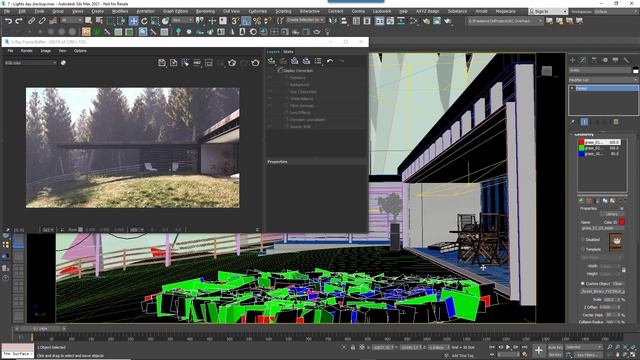Click the geometry thumbnail preview in Properties

coord(616,242)
